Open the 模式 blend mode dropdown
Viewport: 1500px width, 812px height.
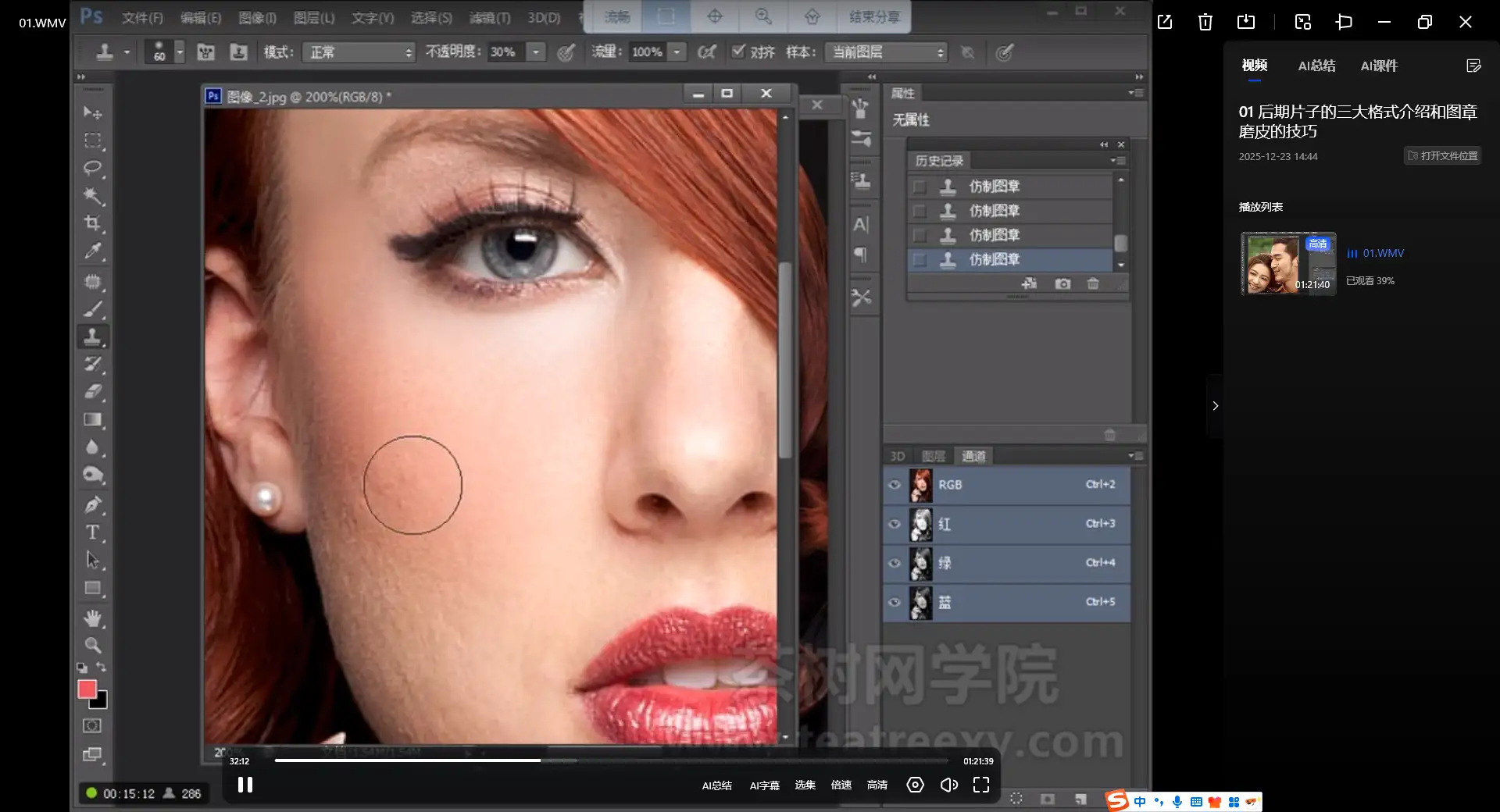359,52
